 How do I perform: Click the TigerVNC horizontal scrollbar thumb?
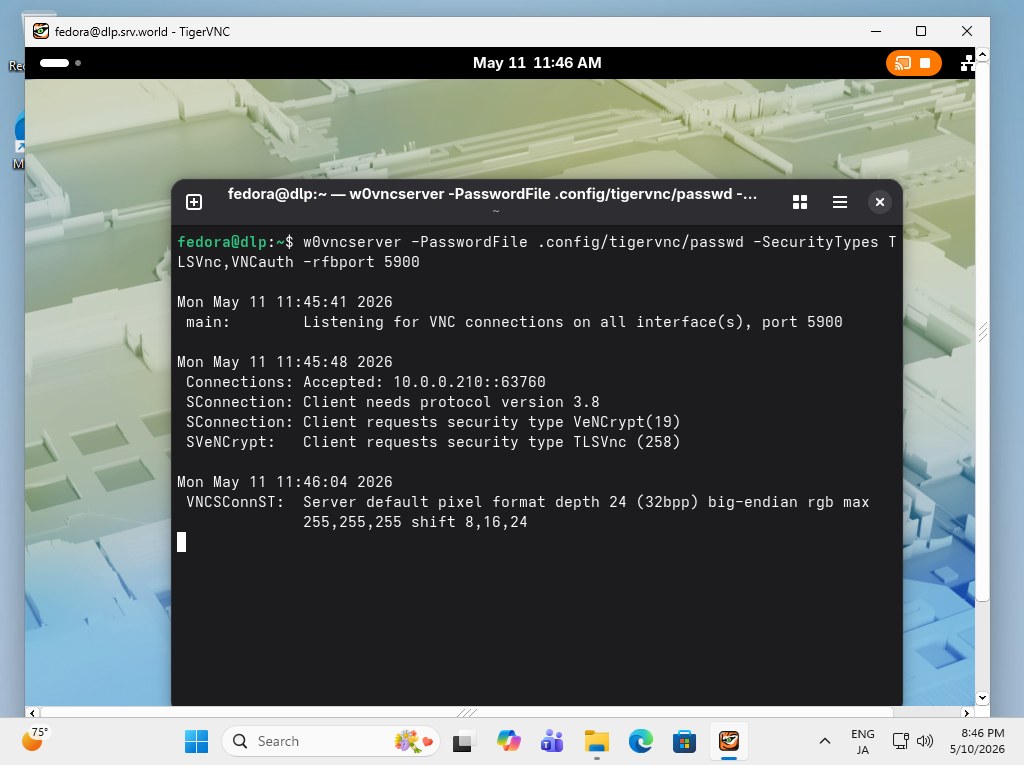(x=466, y=713)
